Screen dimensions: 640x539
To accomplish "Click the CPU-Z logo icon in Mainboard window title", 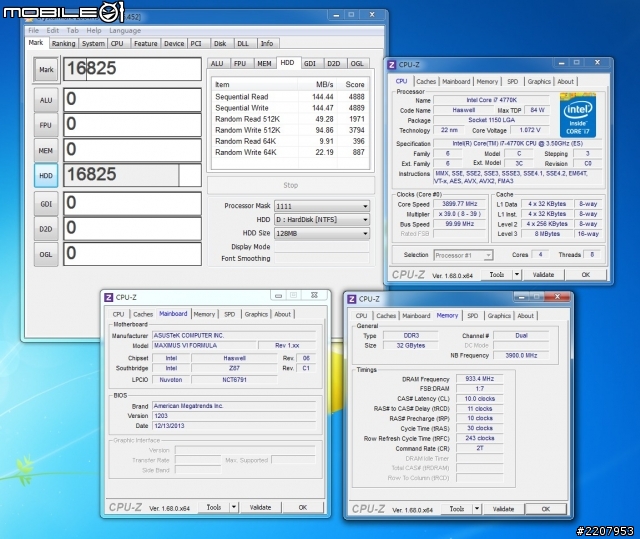I will [108, 297].
